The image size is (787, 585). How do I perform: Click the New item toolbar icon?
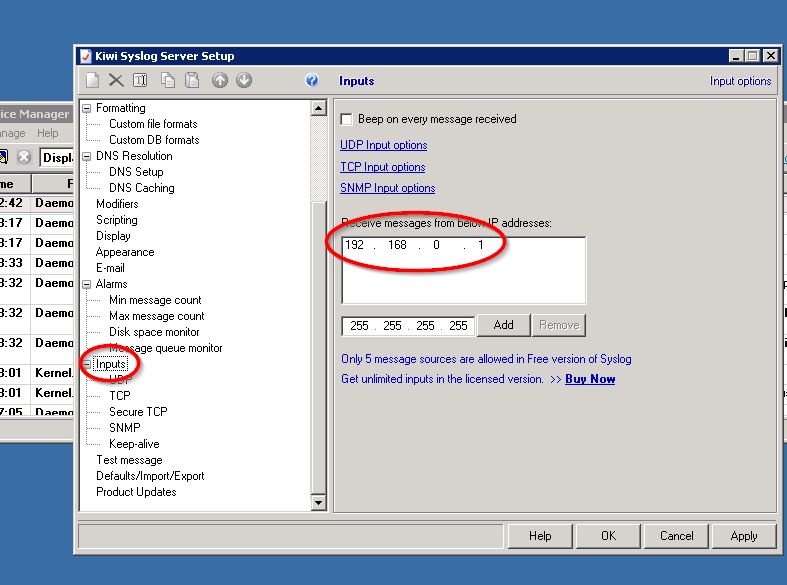[x=93, y=80]
